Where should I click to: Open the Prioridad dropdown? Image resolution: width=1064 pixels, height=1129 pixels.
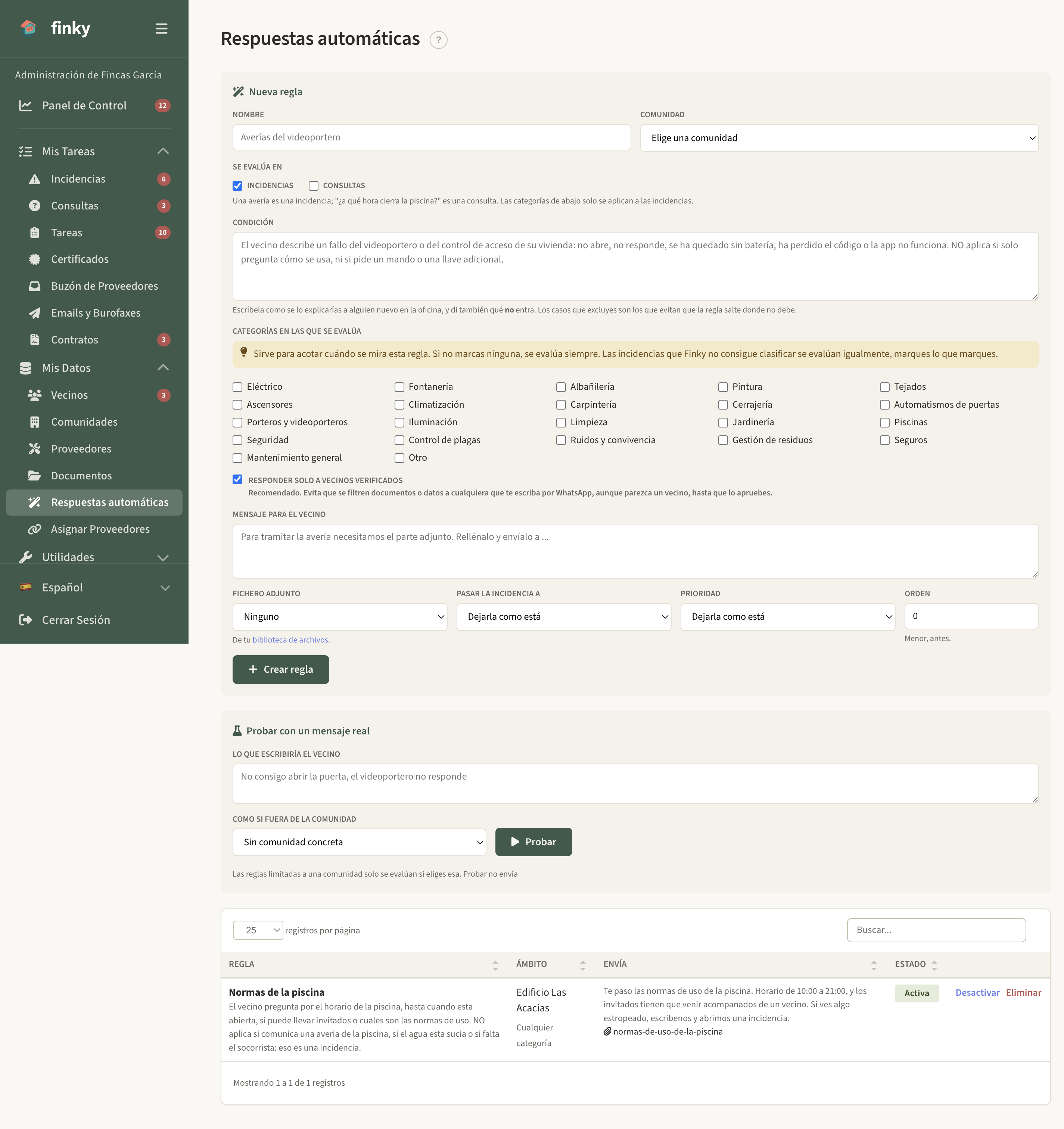point(787,617)
